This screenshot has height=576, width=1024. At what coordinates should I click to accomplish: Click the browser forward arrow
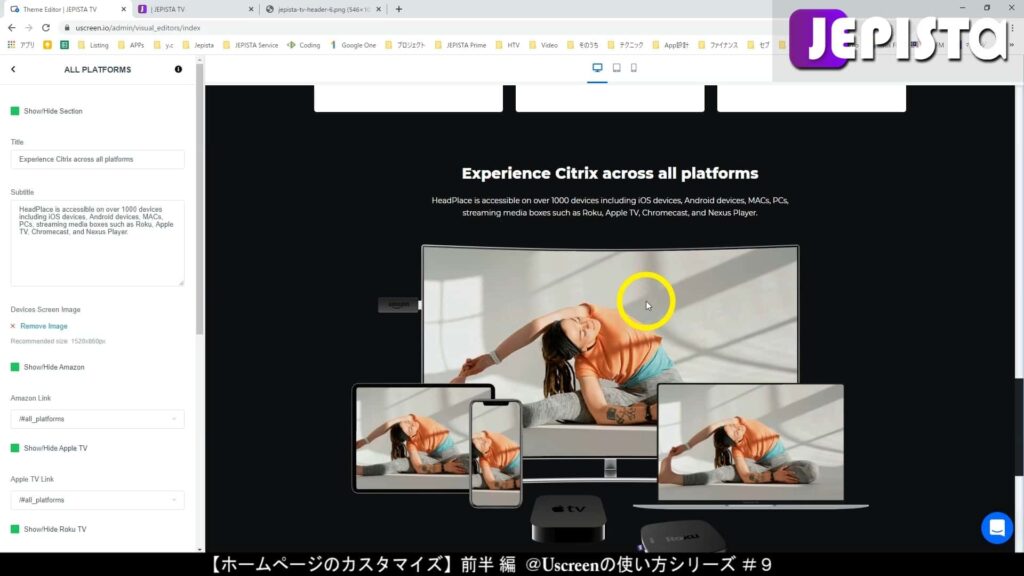click(x=29, y=27)
